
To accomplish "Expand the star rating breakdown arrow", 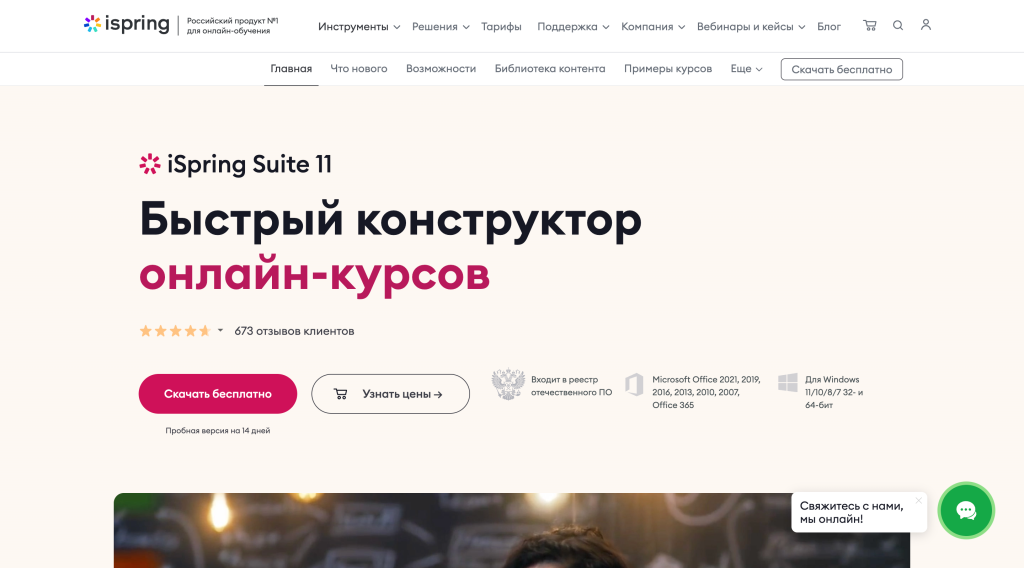I will click(220, 330).
